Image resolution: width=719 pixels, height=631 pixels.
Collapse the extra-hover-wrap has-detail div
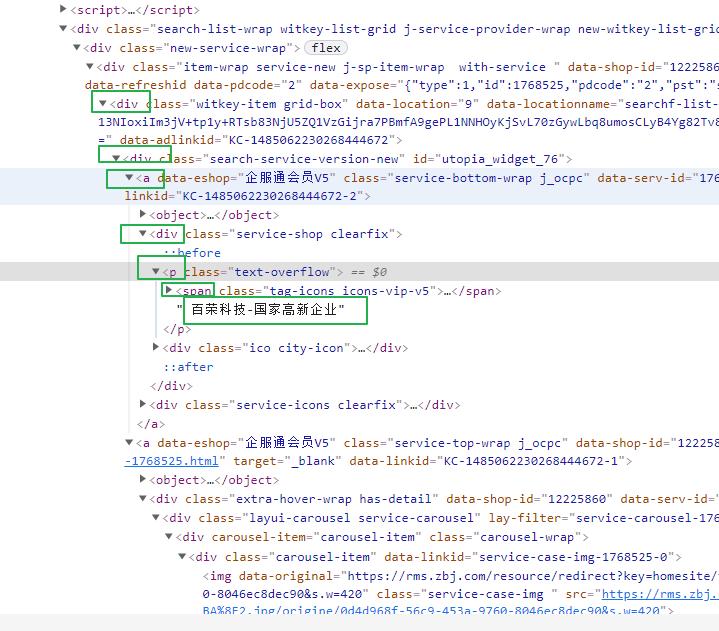(x=143, y=498)
